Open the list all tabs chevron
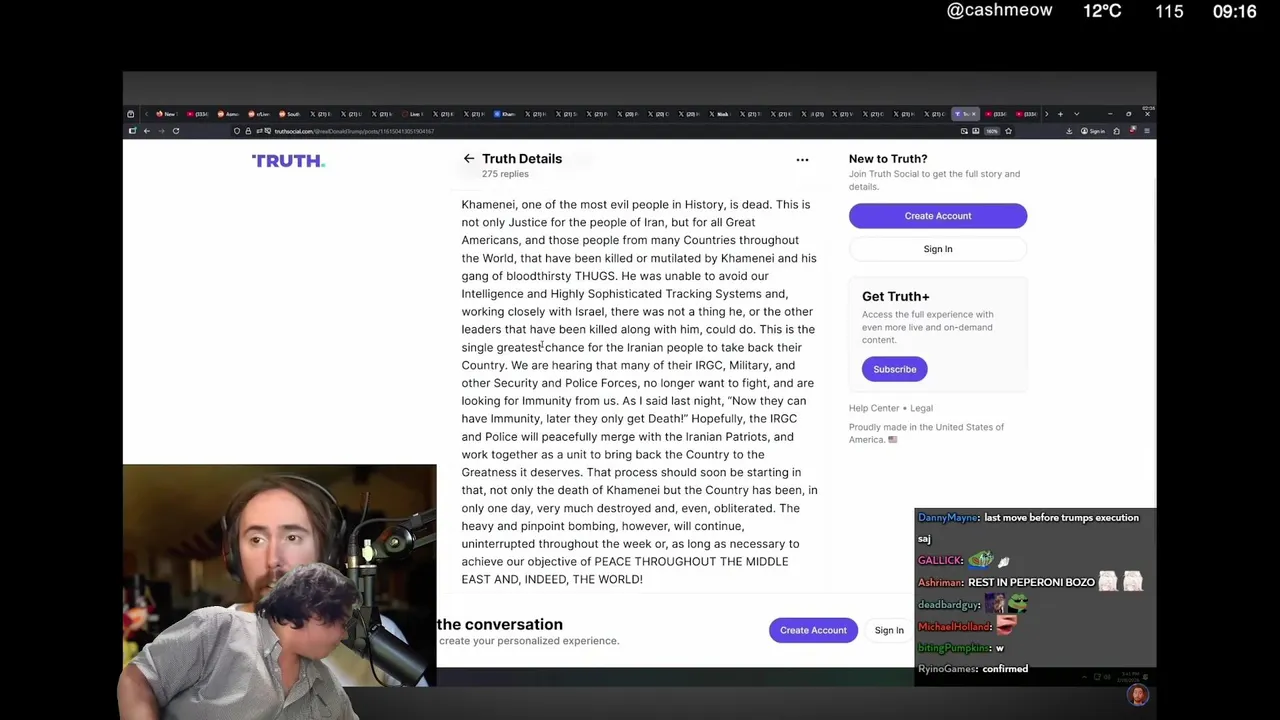The width and height of the screenshot is (1280, 720). 1076,114
